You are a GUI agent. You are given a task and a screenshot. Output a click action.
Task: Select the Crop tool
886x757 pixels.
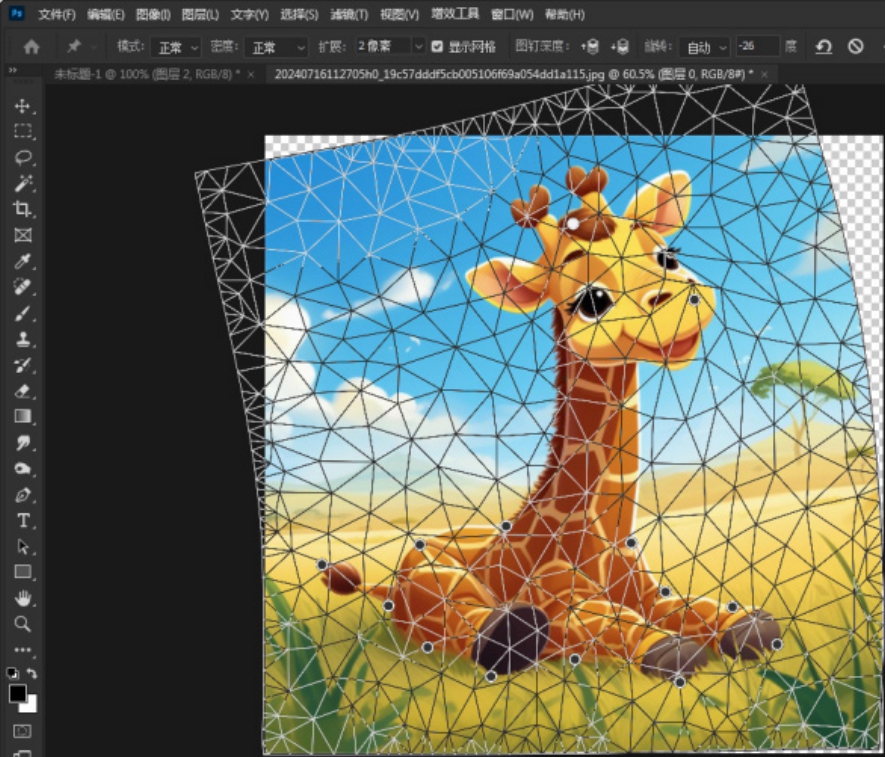click(22, 210)
